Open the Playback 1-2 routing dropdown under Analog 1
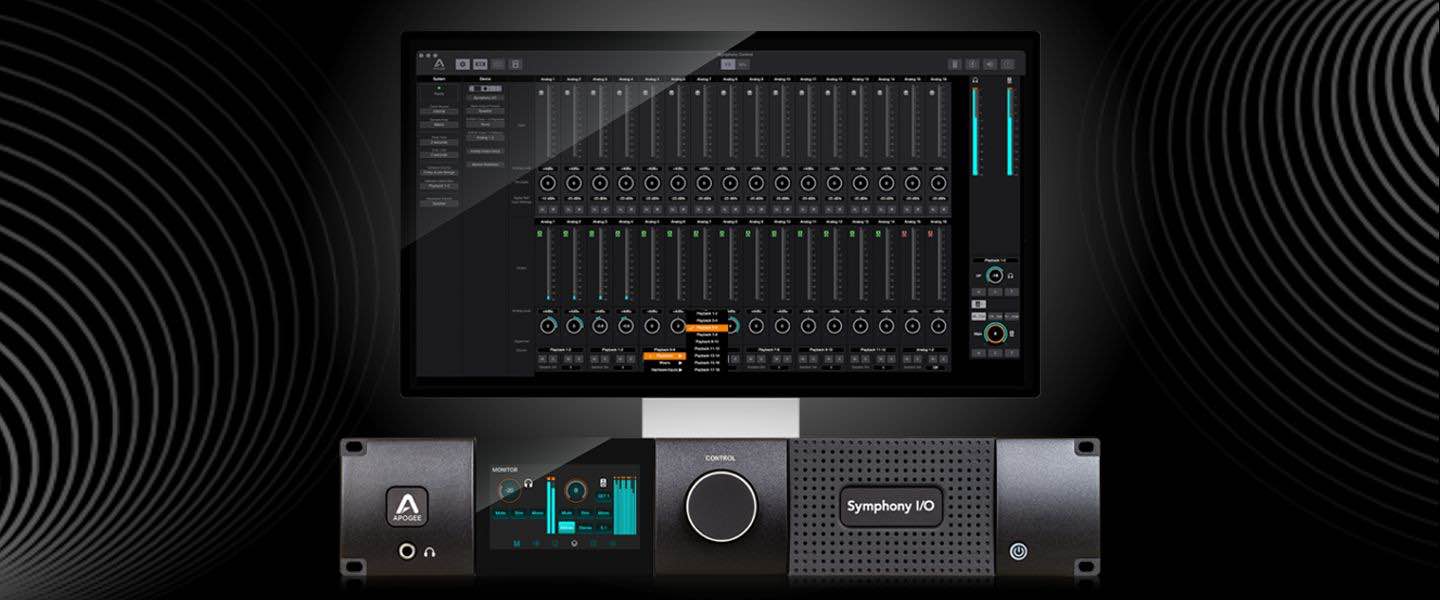1440x600 pixels. pyautogui.click(x=560, y=350)
